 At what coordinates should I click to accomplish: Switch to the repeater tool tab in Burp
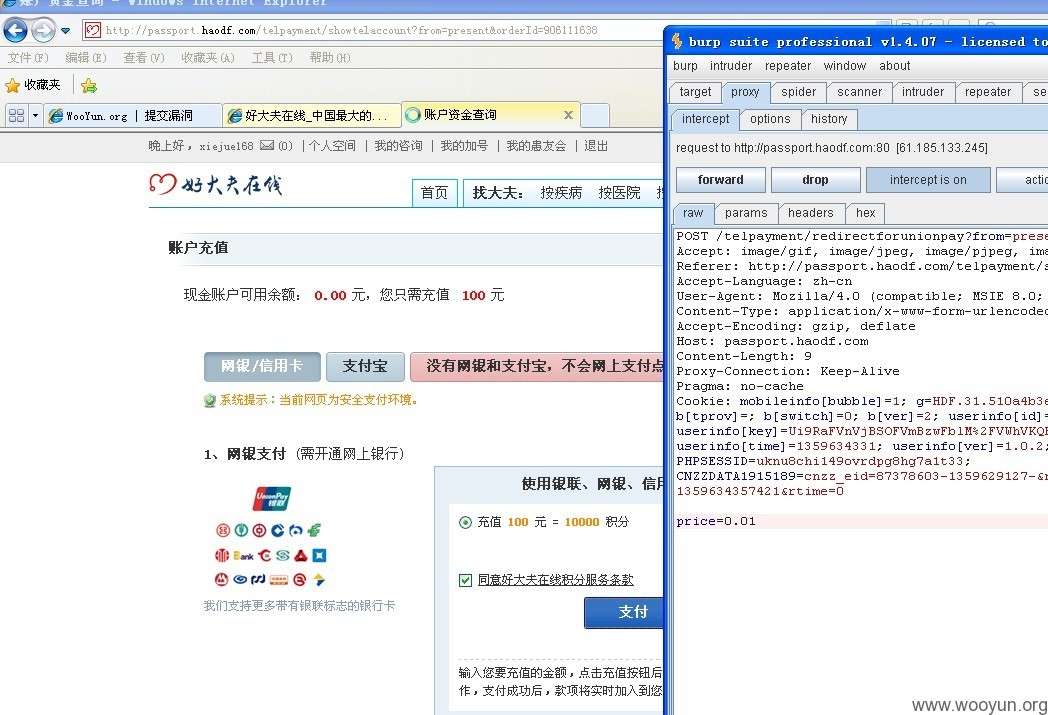(x=988, y=92)
